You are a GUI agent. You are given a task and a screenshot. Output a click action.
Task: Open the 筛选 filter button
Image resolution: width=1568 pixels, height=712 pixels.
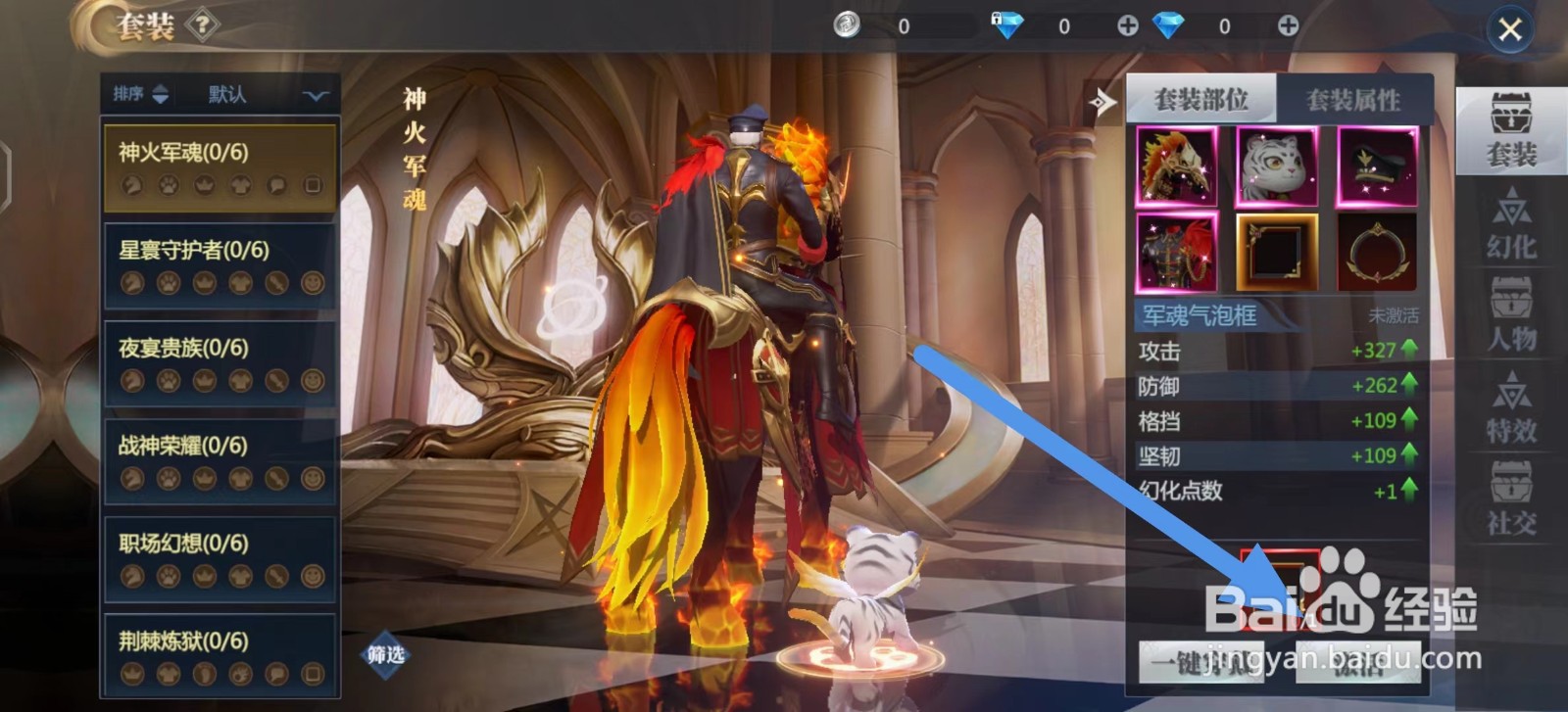pyautogui.click(x=385, y=655)
